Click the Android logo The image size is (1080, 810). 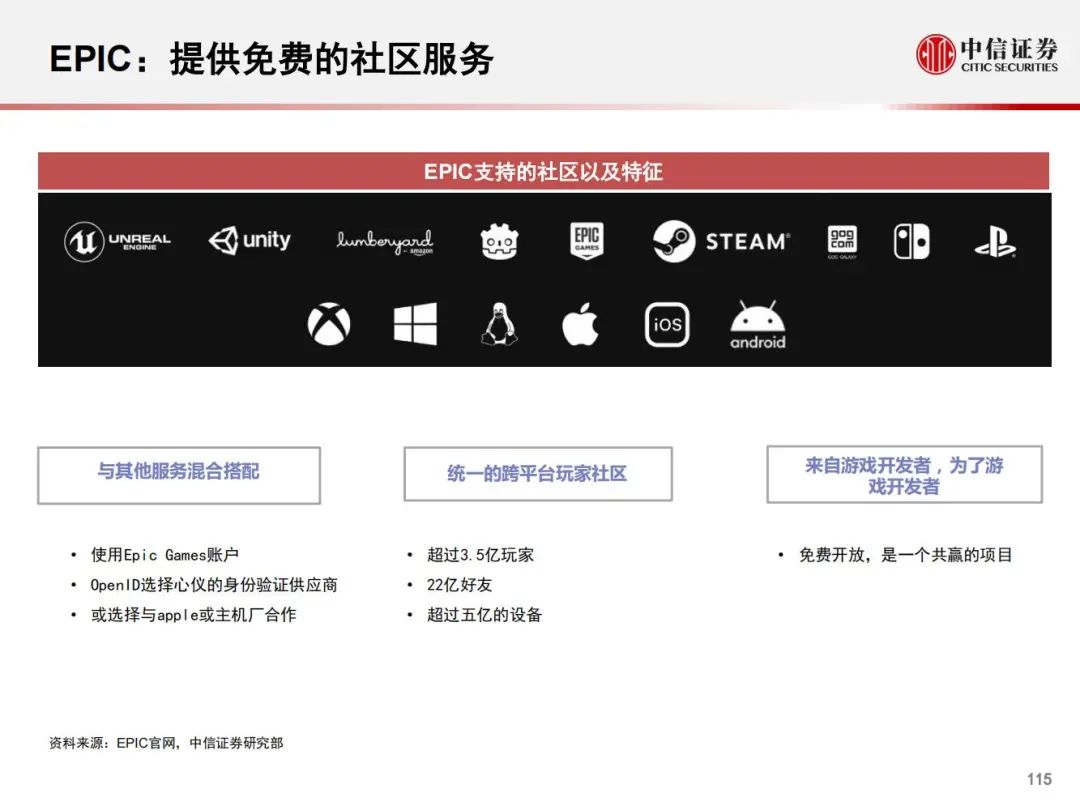(x=758, y=325)
